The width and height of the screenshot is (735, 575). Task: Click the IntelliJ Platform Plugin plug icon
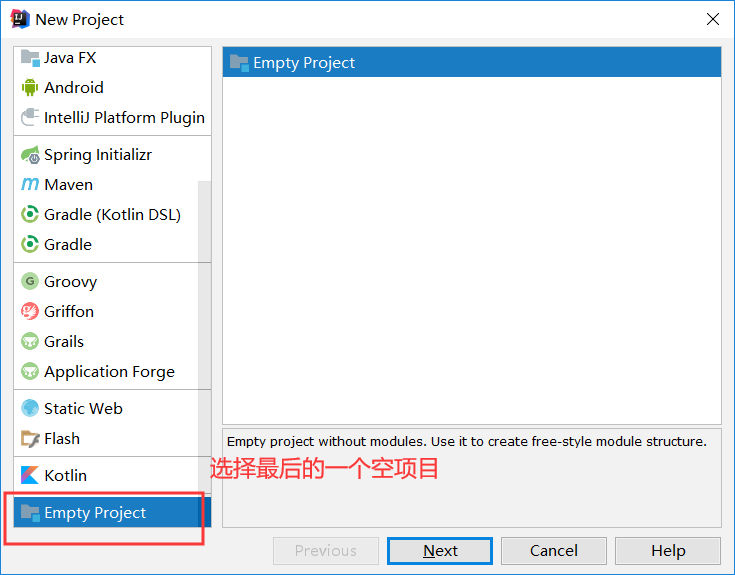[30, 117]
